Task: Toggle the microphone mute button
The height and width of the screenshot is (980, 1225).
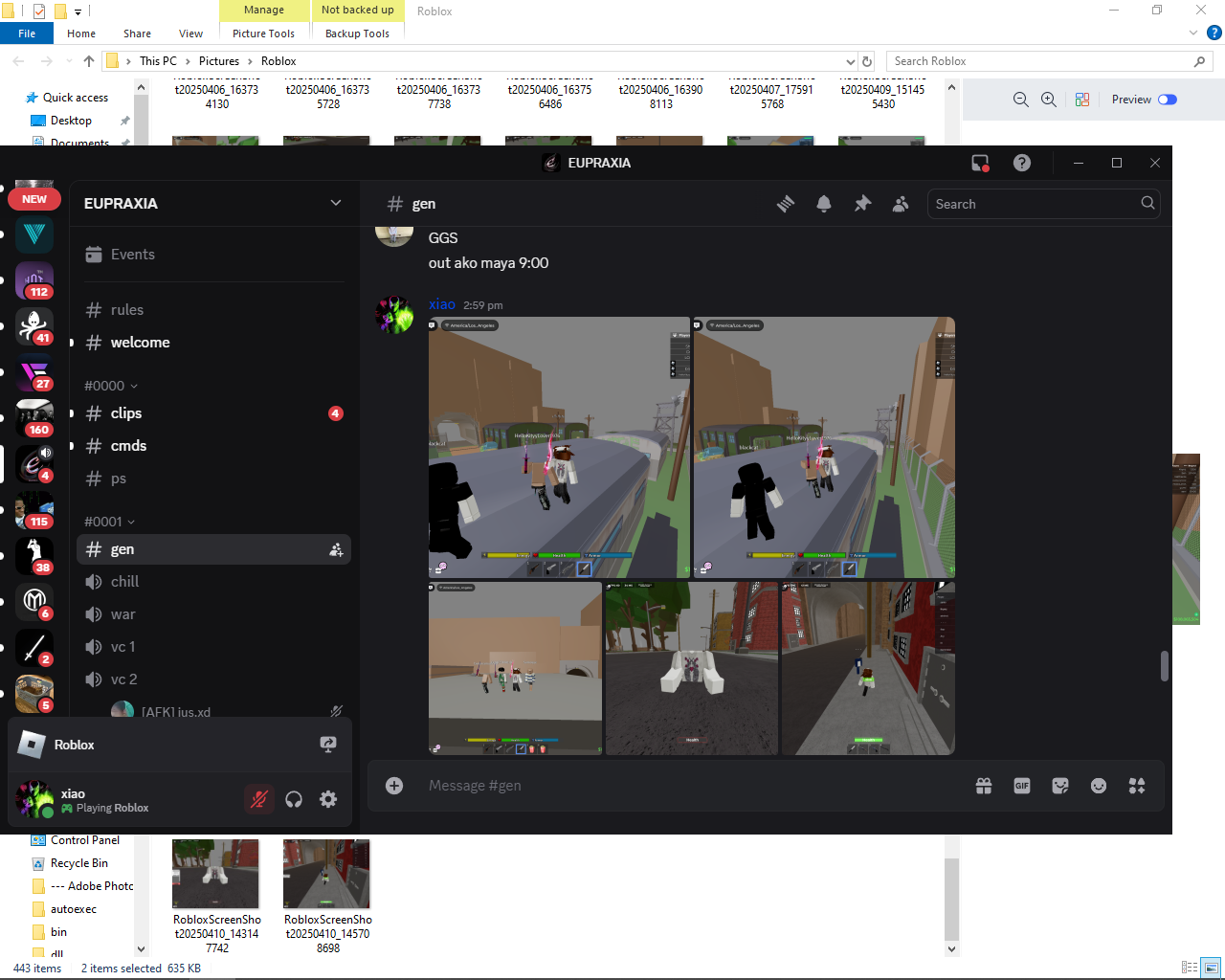Action: point(258,799)
